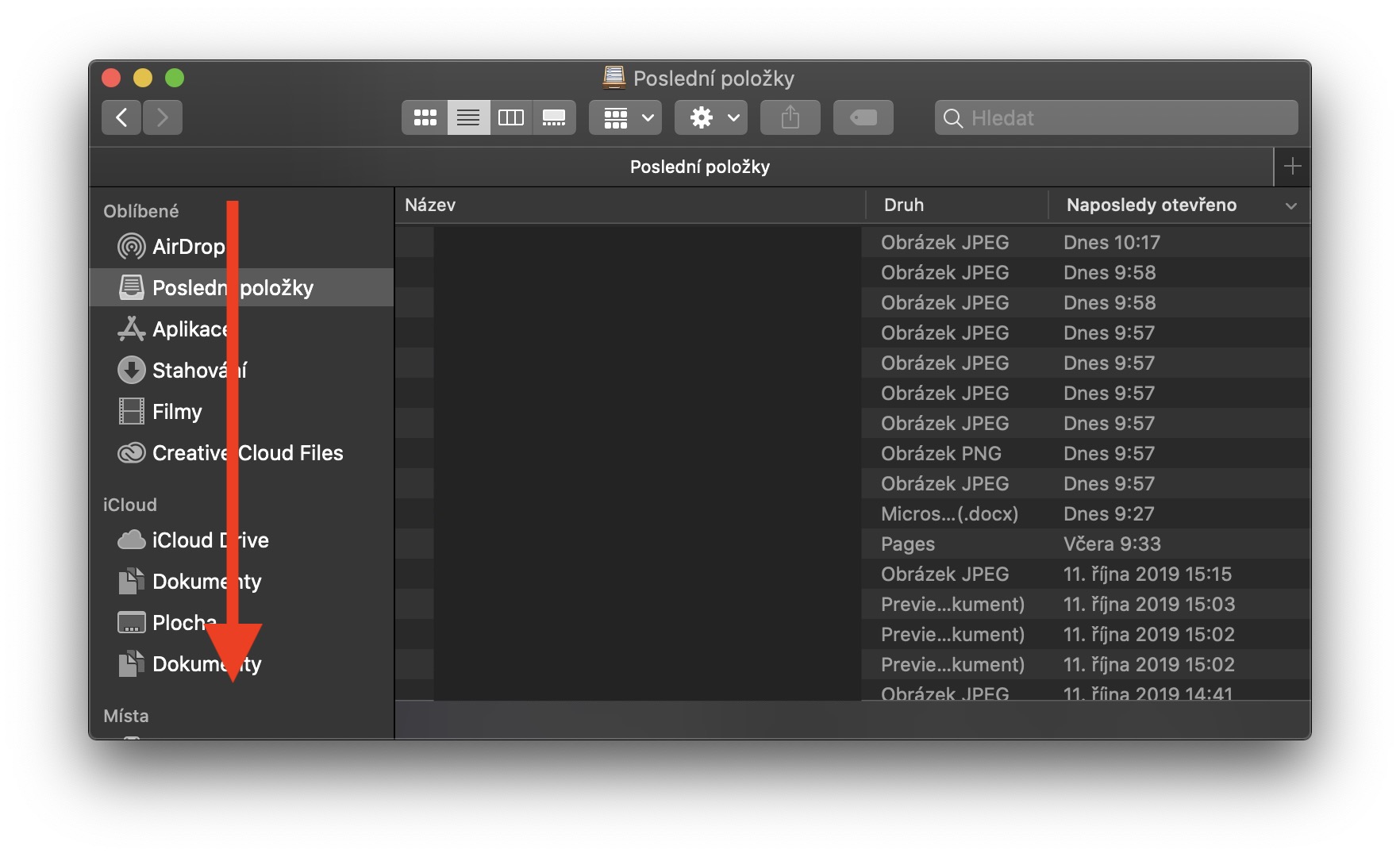Minimize the window with the yellow button

point(143,78)
